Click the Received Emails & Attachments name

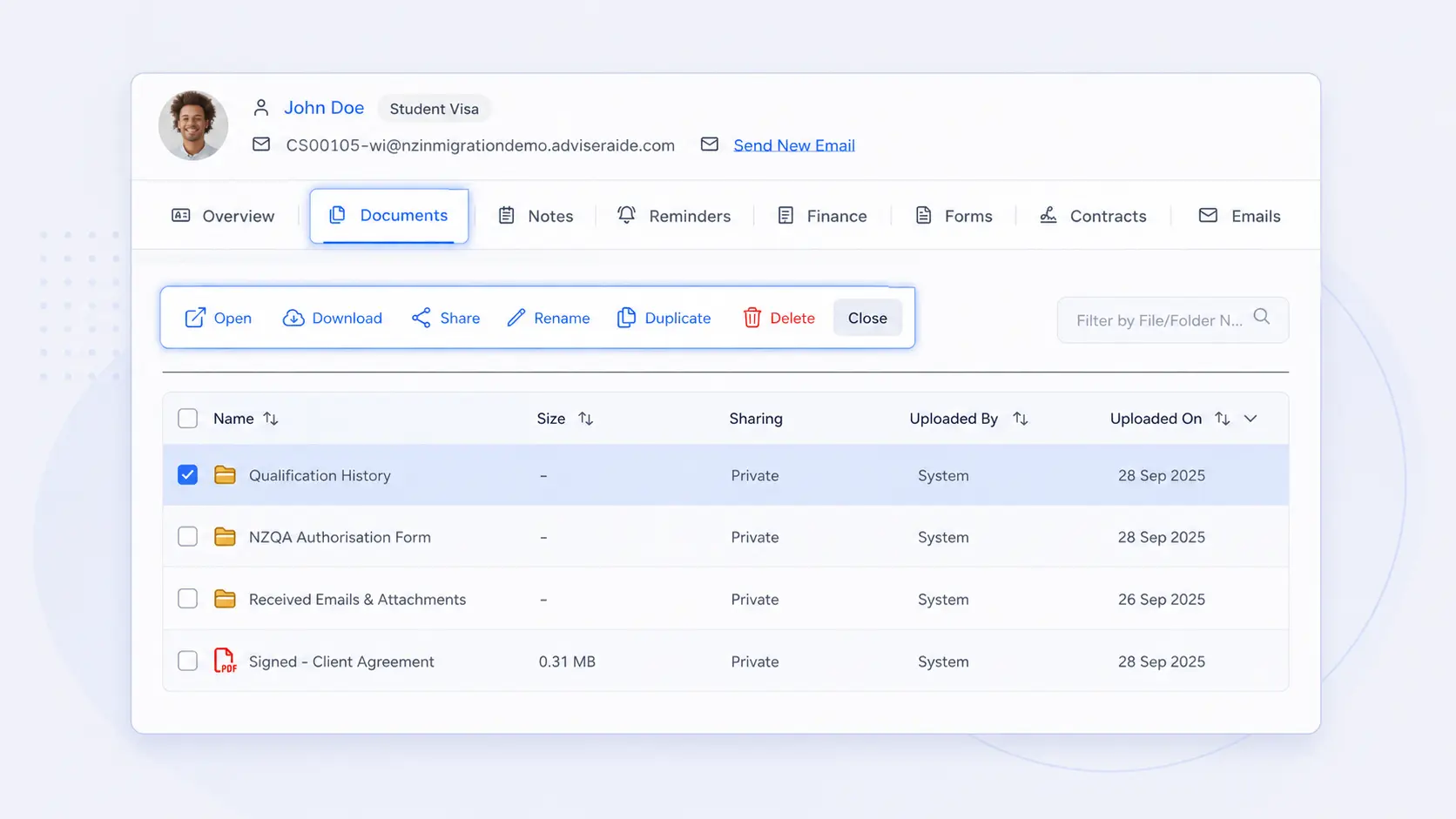[357, 599]
